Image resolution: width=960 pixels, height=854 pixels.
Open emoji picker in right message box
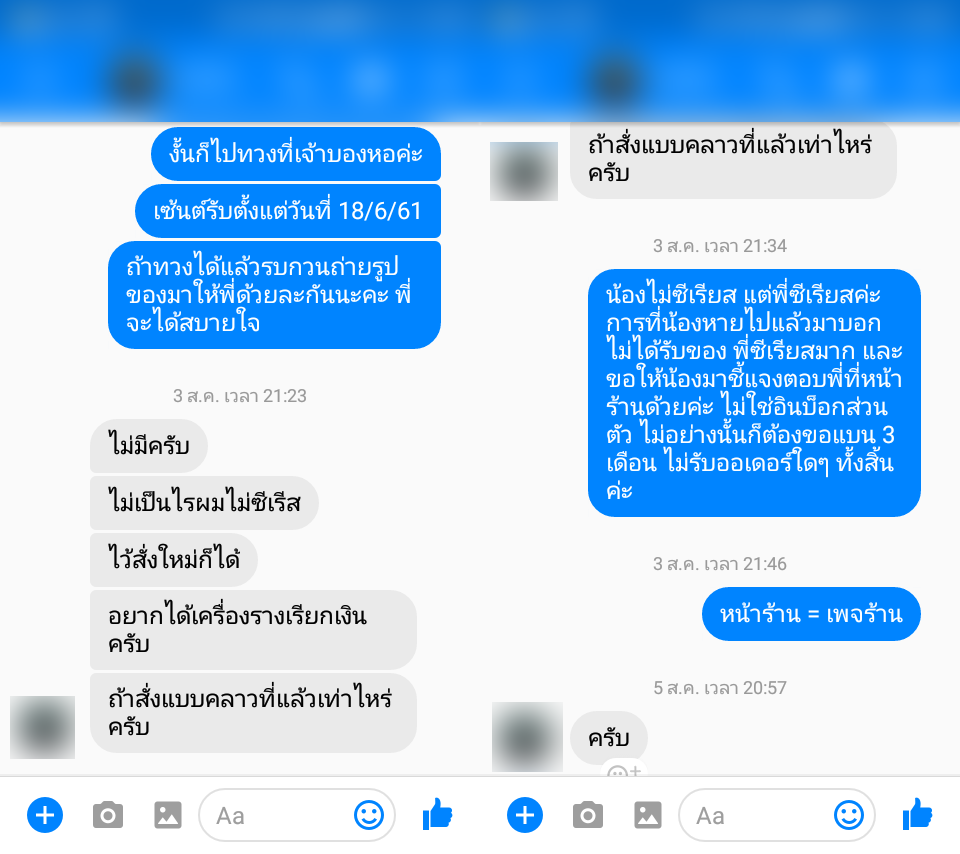(849, 815)
